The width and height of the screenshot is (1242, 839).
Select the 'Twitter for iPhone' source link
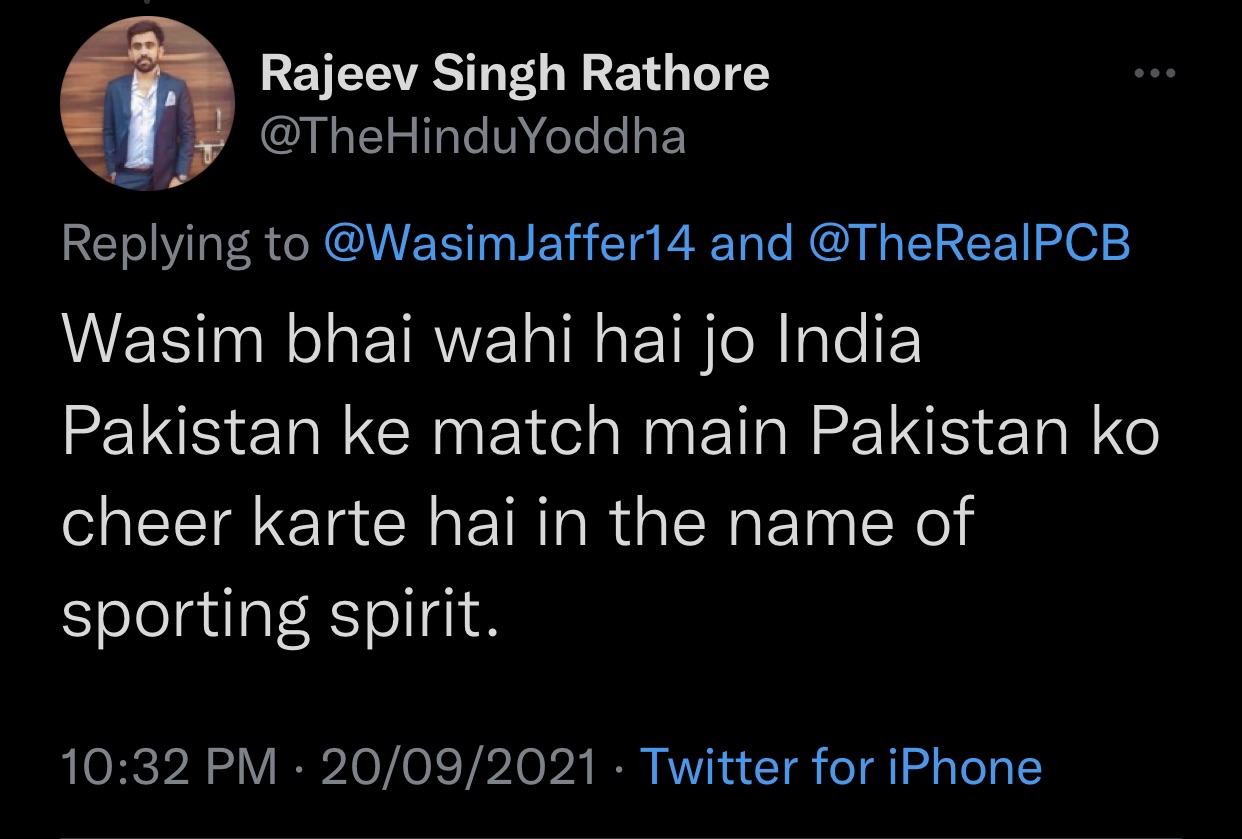click(840, 767)
